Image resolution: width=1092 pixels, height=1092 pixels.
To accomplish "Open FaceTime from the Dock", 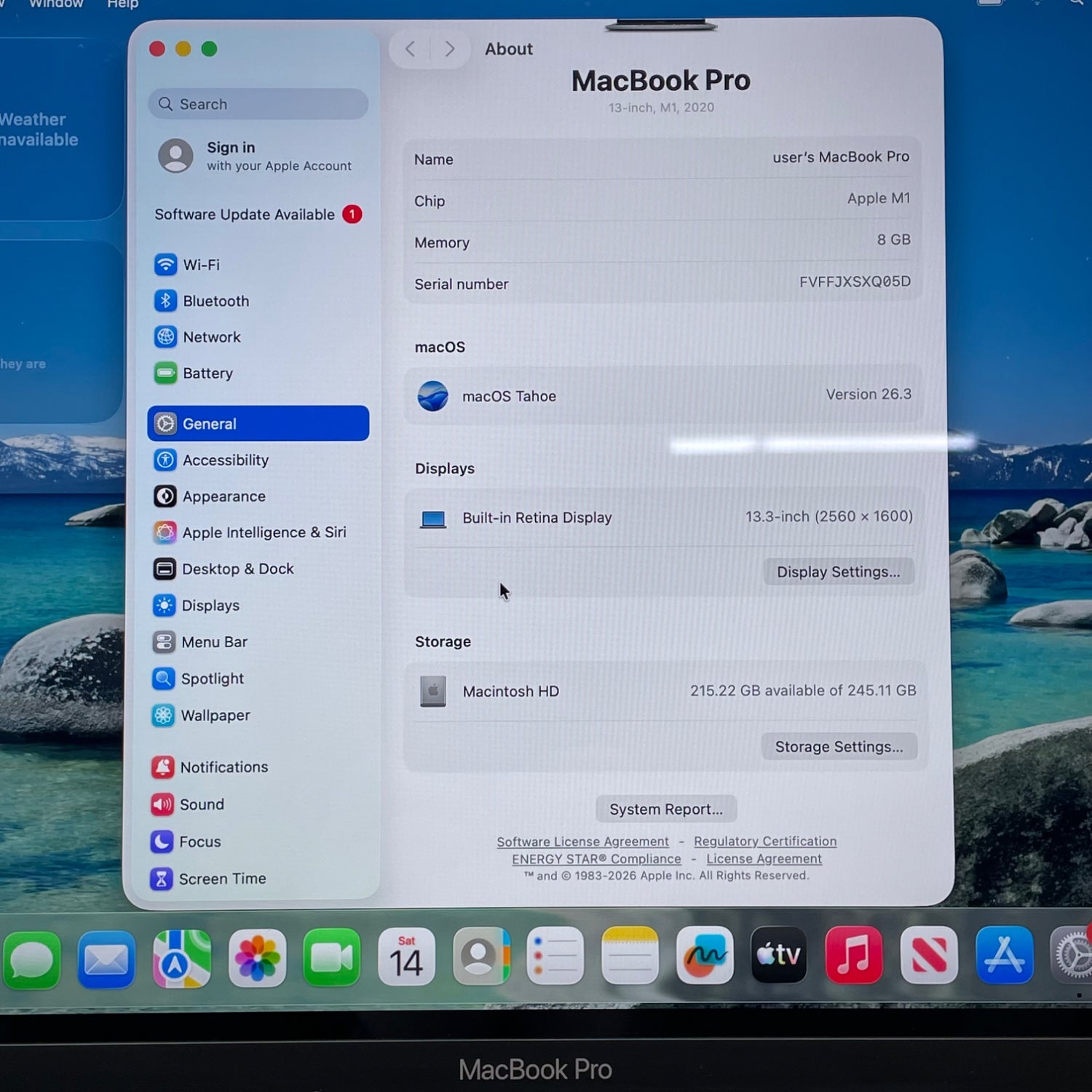I will (331, 957).
